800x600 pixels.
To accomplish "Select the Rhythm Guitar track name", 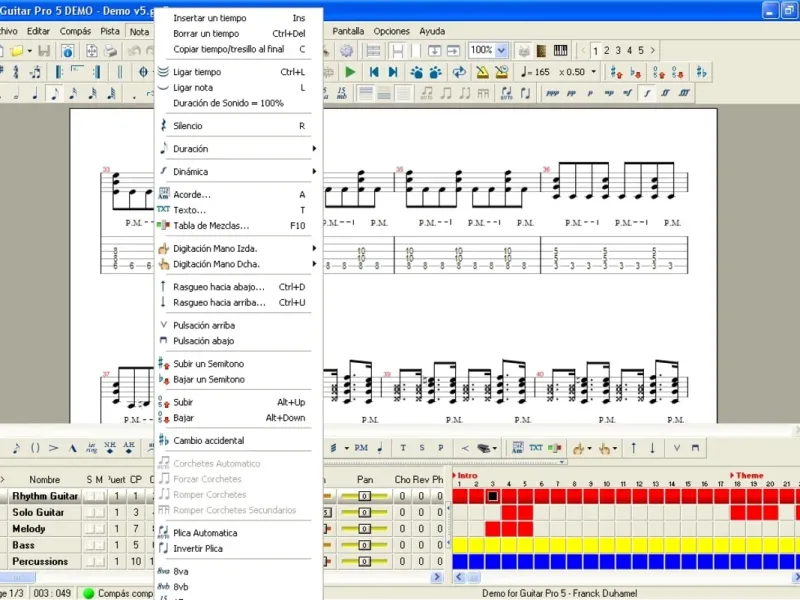I will (x=45, y=496).
